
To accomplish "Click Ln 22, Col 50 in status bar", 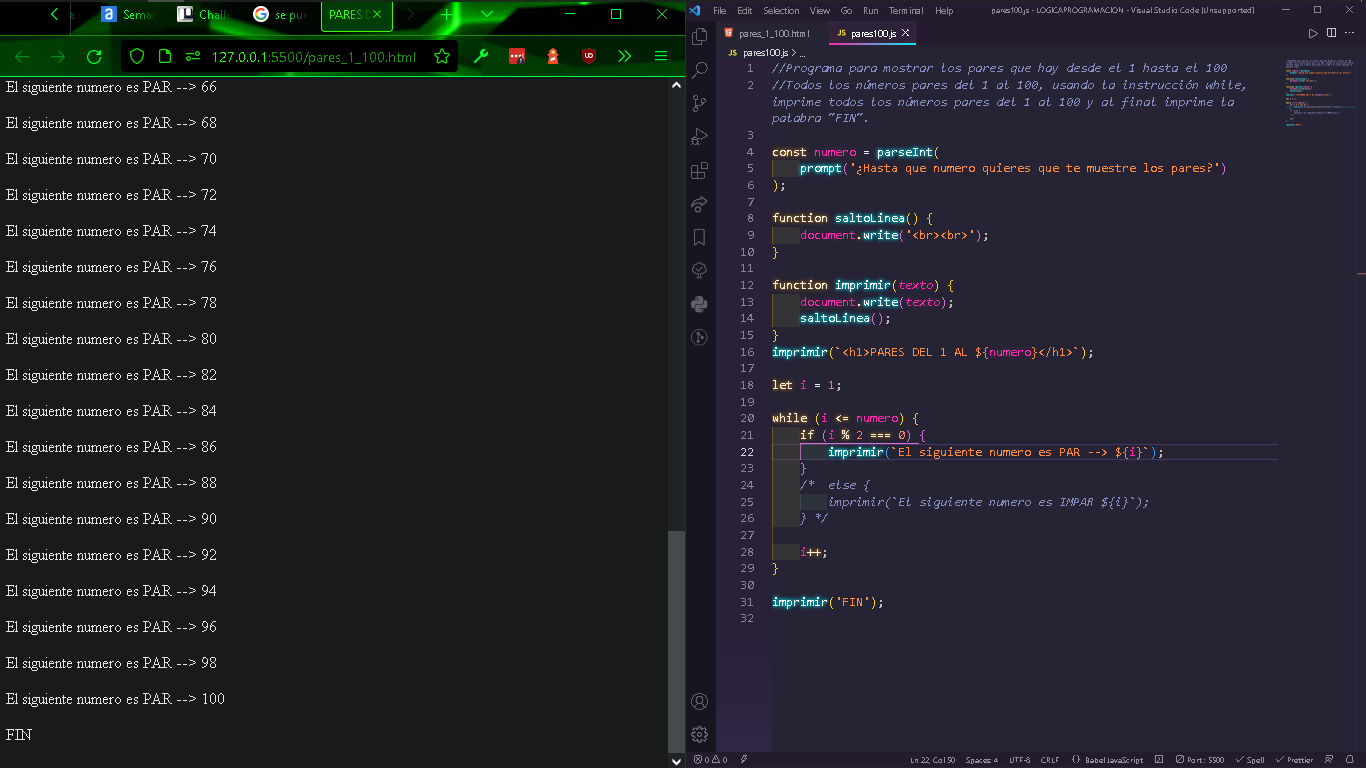I will (x=932, y=760).
